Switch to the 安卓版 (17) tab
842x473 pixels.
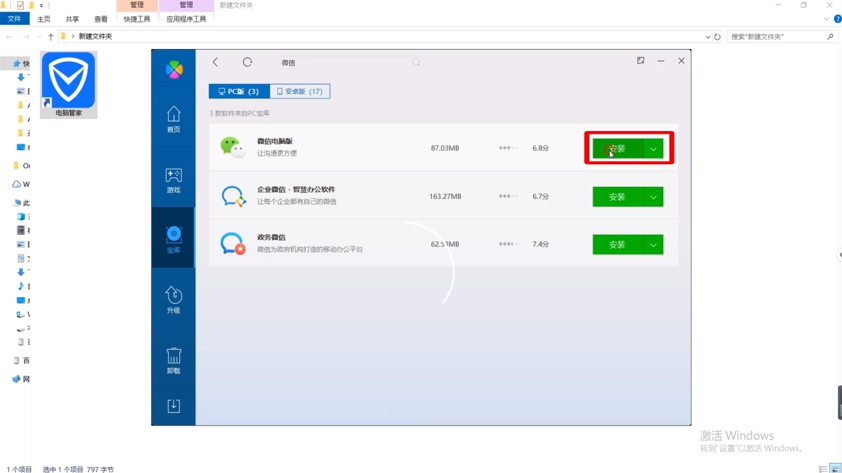300,91
